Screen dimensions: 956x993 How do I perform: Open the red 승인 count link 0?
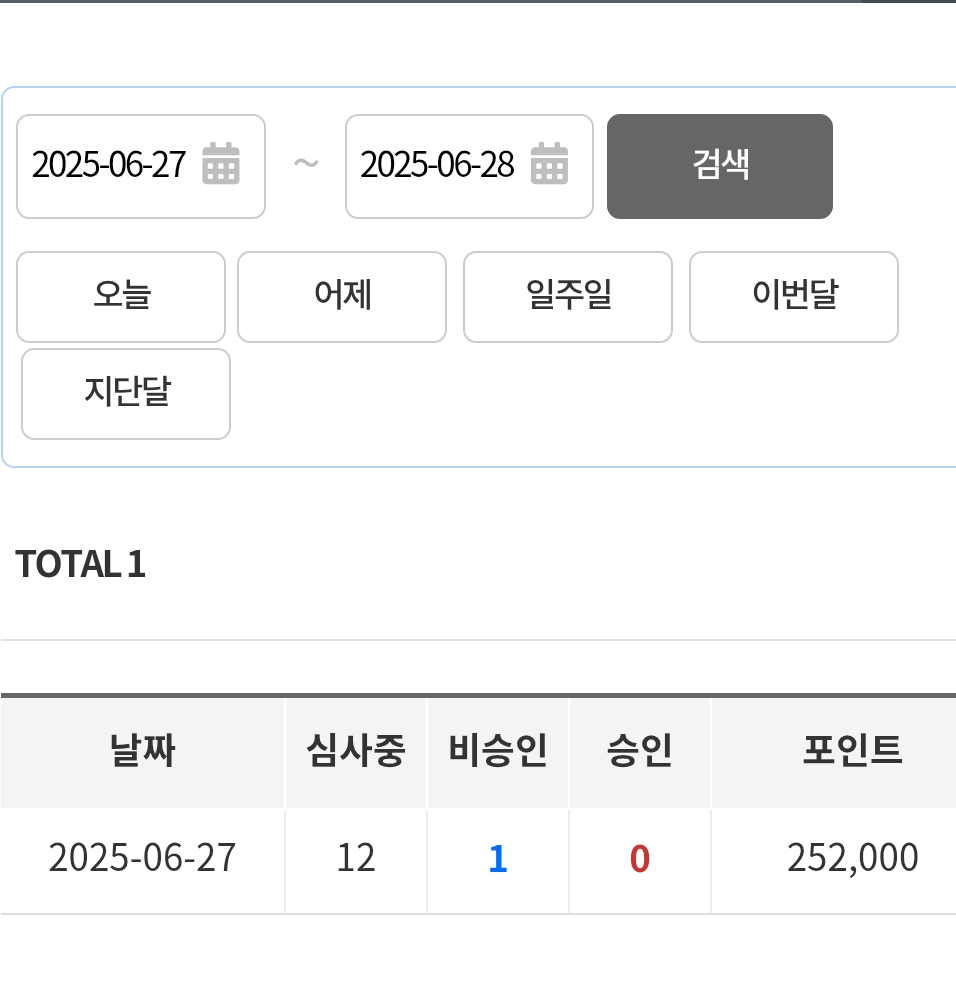639,859
